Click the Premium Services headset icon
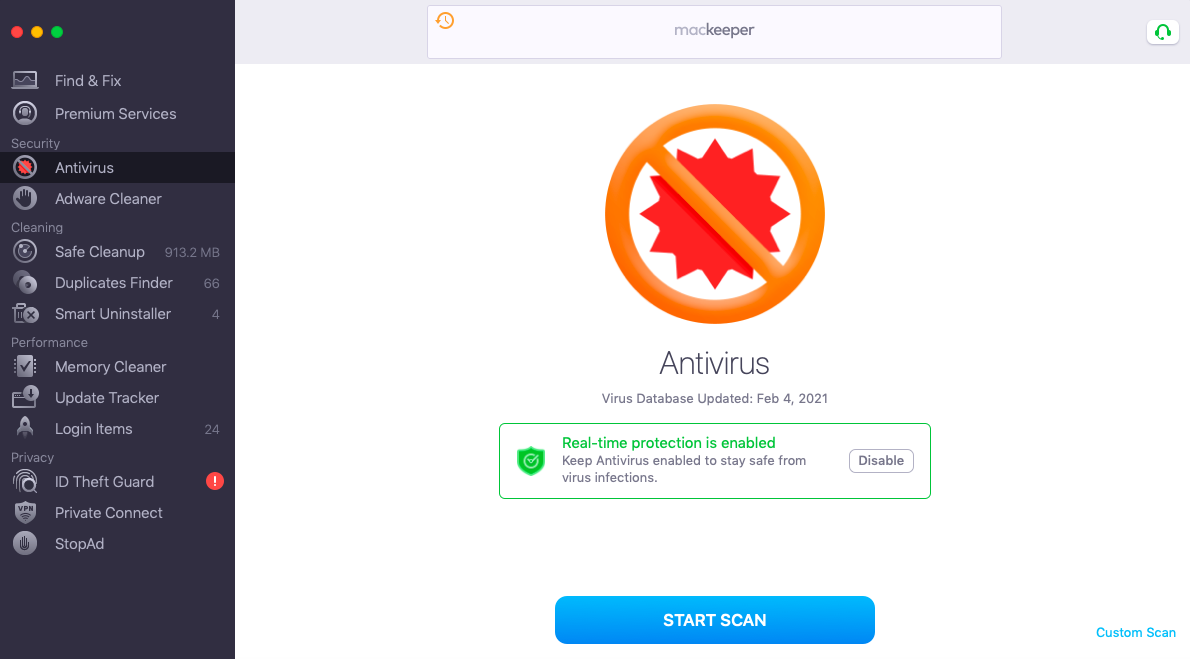This screenshot has height=659, width=1190. click(25, 113)
